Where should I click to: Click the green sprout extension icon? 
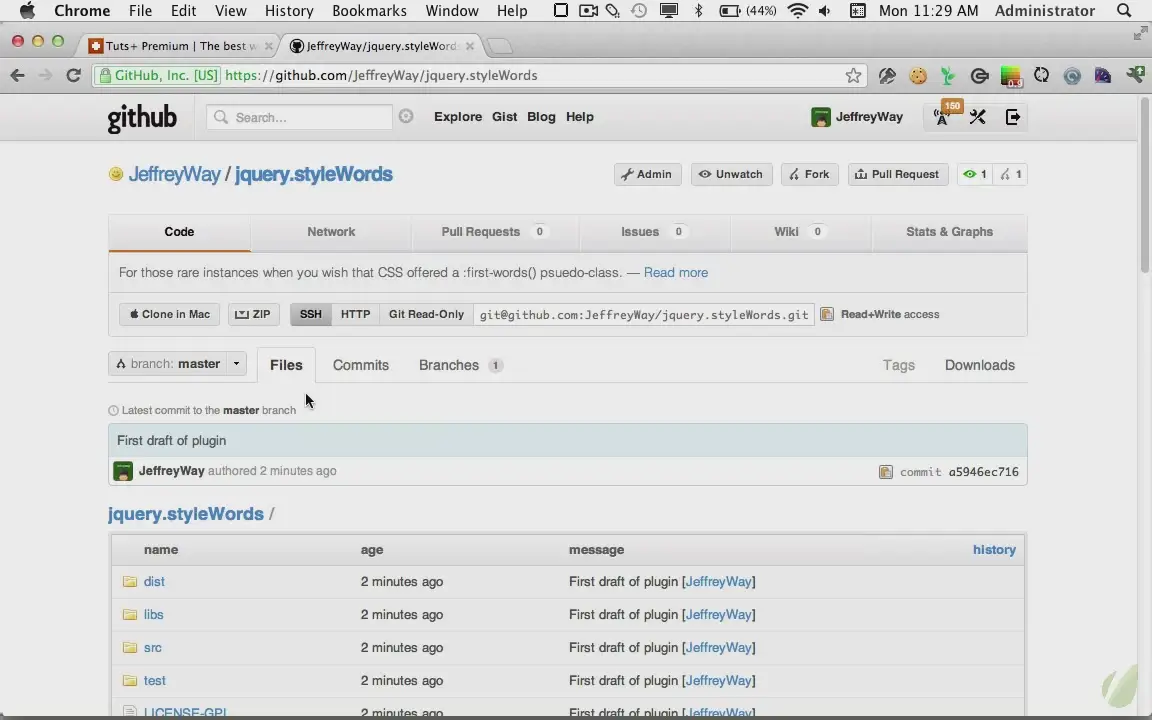click(x=948, y=75)
